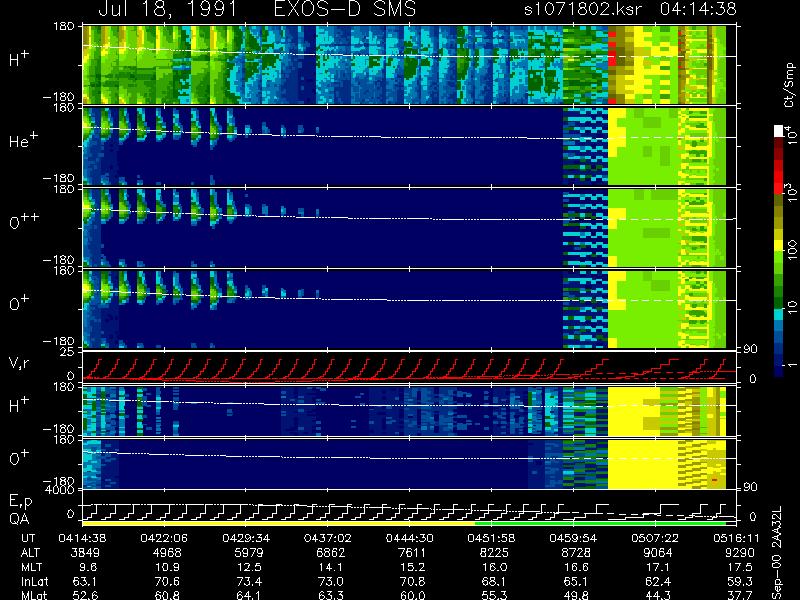This screenshot has width=800, height=600.
Task: Click the white top segment of the colorbar
Action: 779,131
